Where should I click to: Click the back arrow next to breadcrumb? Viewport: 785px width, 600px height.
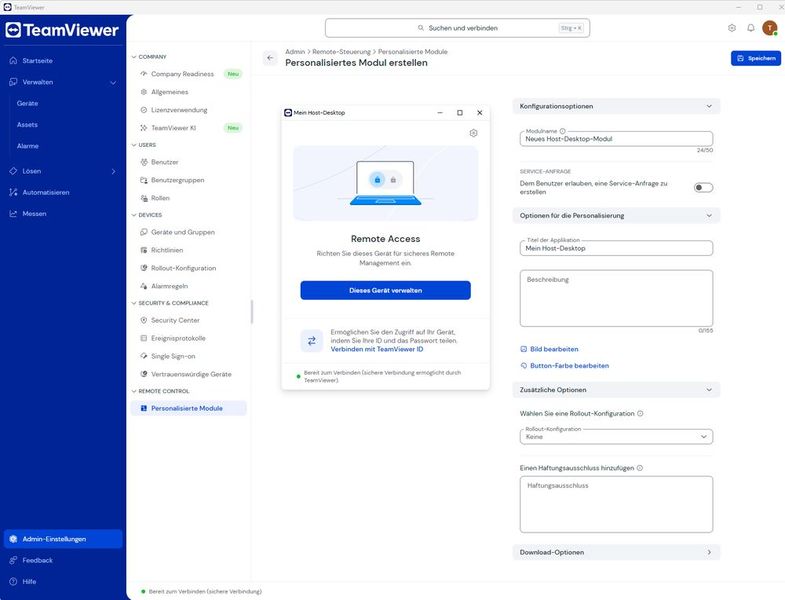(x=270, y=58)
